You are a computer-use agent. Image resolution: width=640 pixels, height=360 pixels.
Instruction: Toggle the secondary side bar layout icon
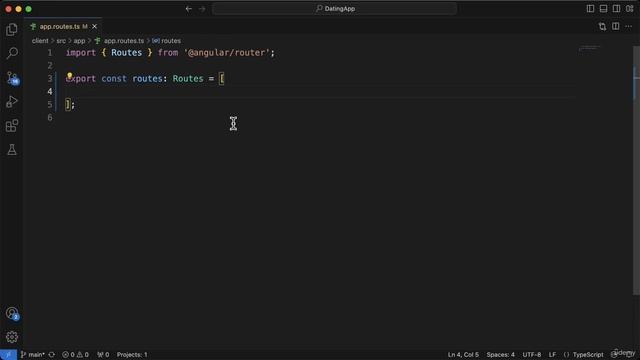coord(616,9)
